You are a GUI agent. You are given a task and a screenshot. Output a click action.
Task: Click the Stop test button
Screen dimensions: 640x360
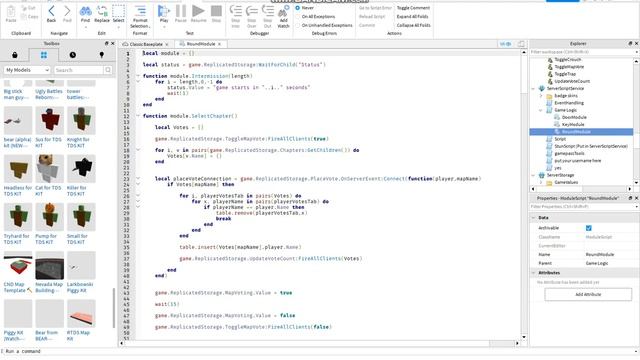216,11
